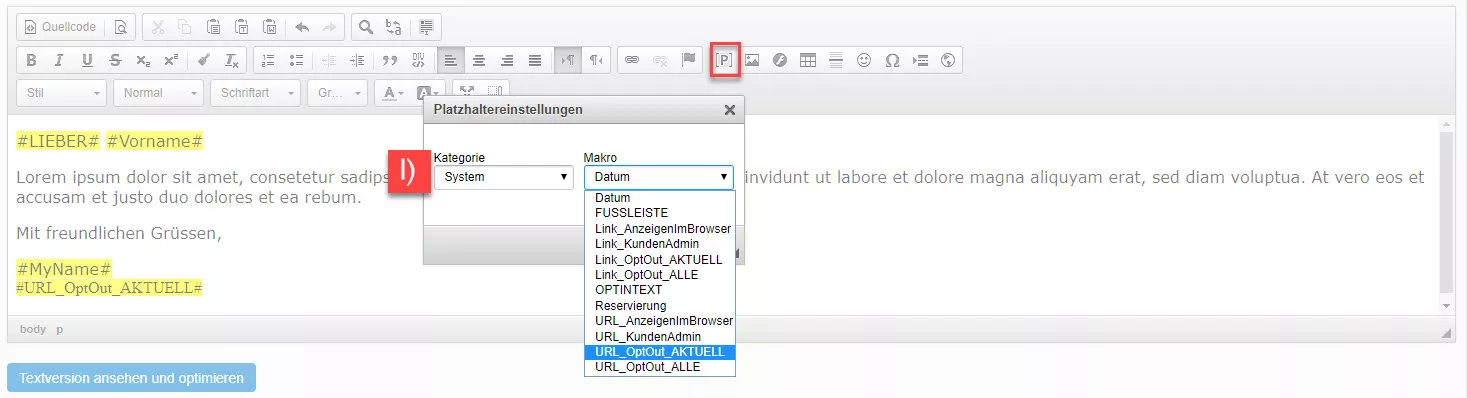Open the Gr... font size dropdown
Image resolution: width=1467 pixels, height=398 pixels.
click(337, 93)
